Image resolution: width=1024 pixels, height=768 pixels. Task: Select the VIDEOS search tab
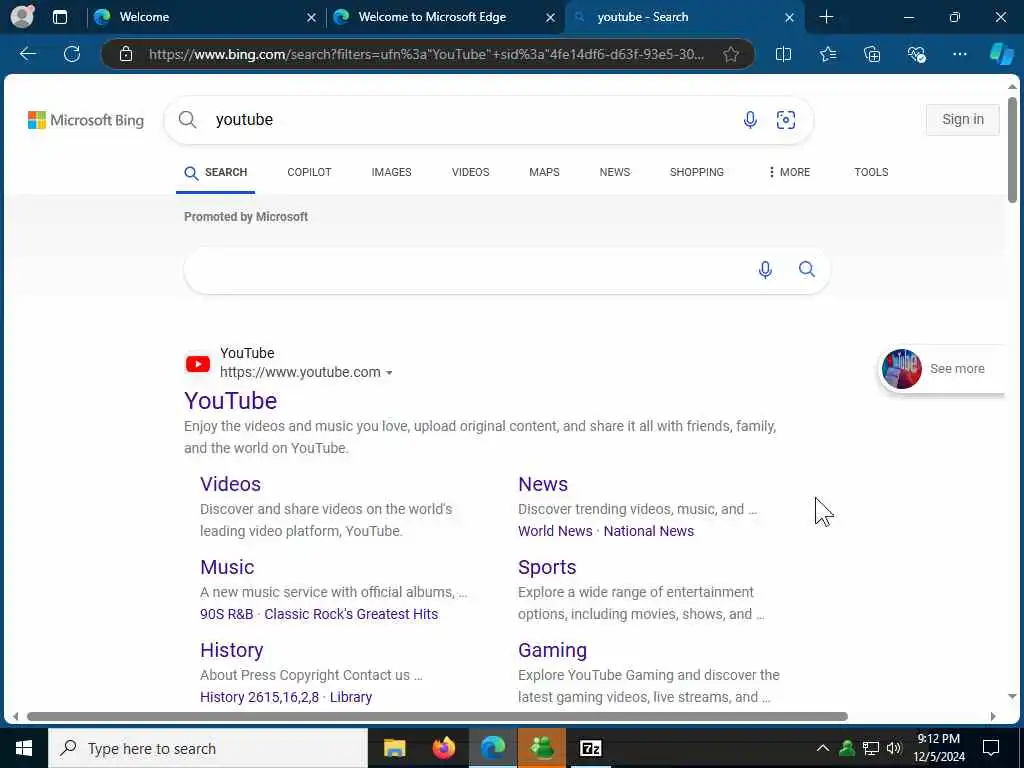(470, 172)
